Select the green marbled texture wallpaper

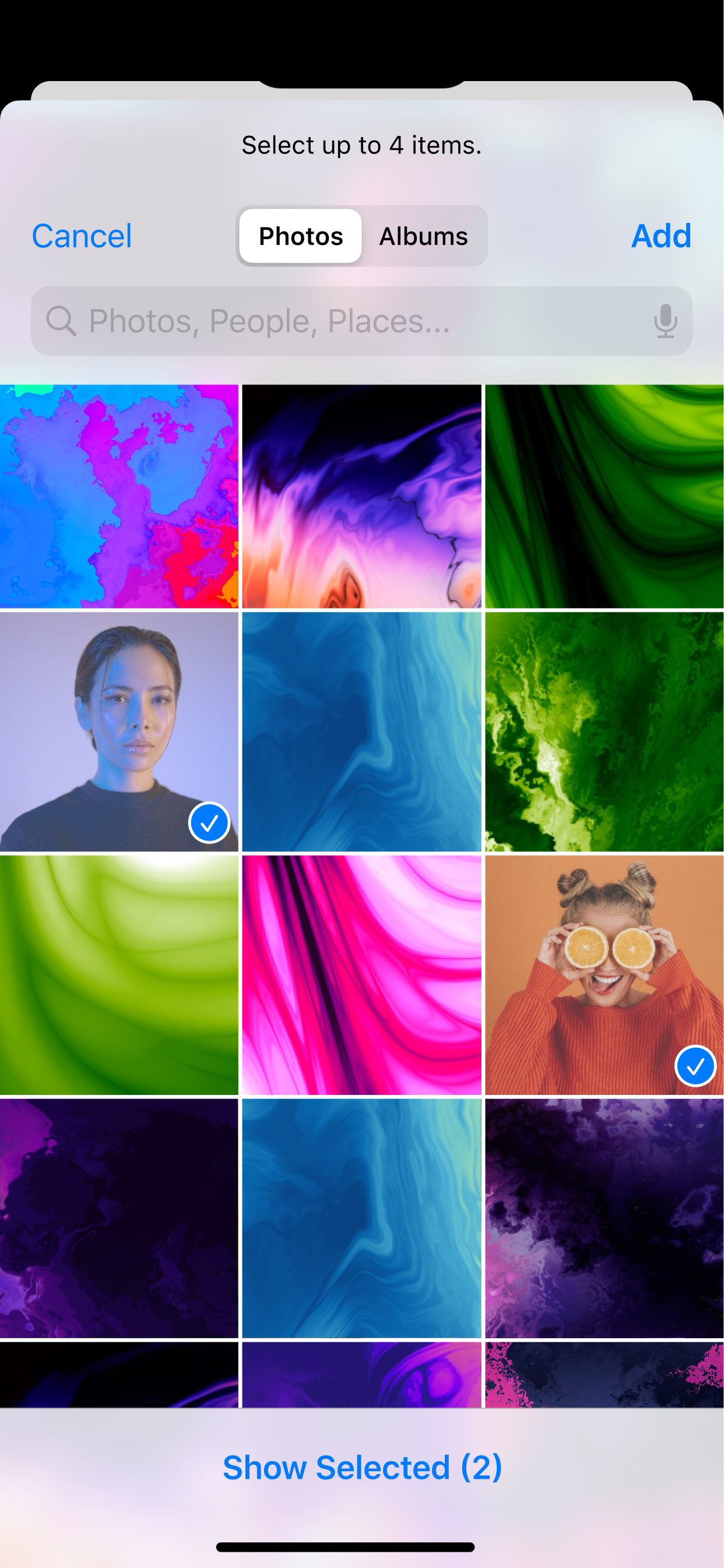coord(604,731)
